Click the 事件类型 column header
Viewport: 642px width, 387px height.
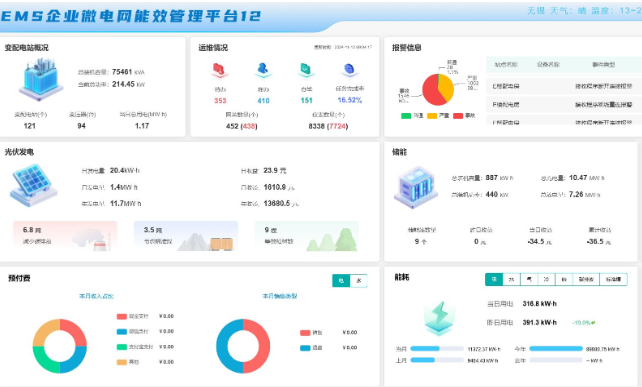point(604,65)
